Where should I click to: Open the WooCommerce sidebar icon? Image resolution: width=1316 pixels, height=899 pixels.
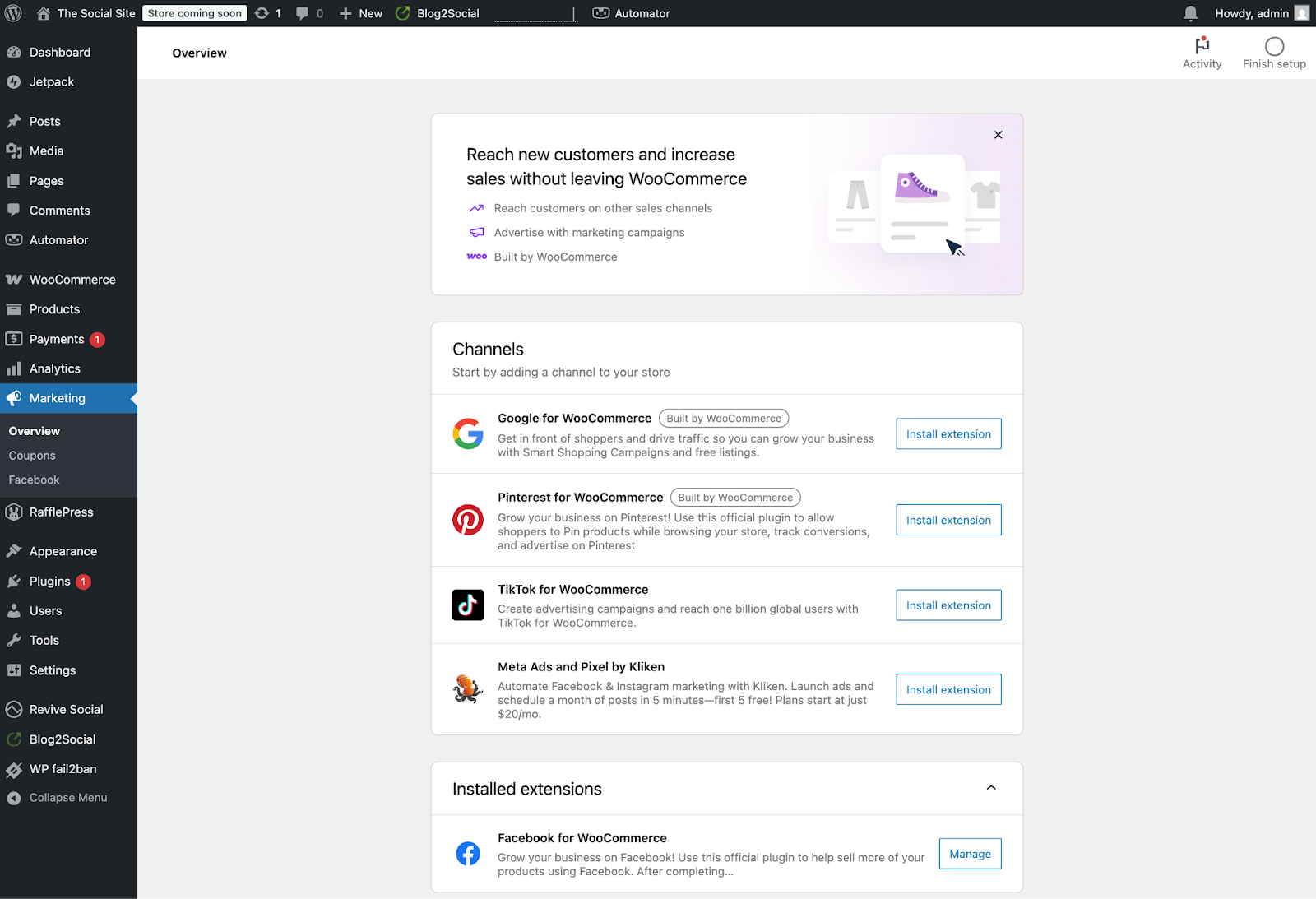click(x=15, y=279)
